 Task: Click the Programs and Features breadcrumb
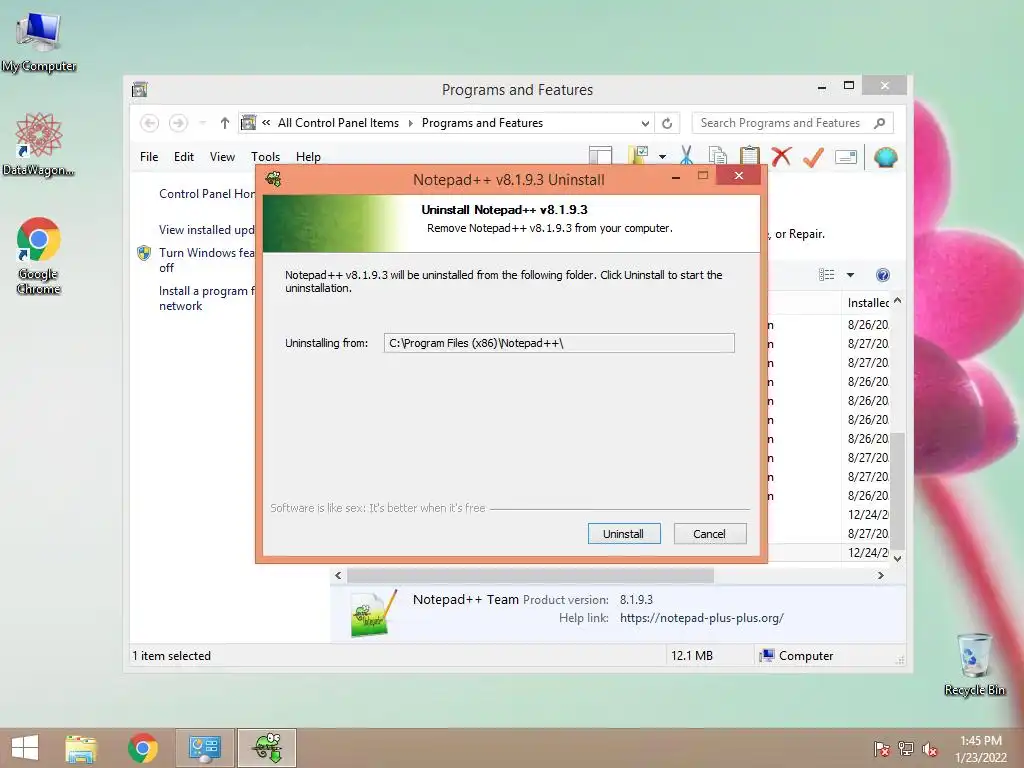tap(482, 123)
